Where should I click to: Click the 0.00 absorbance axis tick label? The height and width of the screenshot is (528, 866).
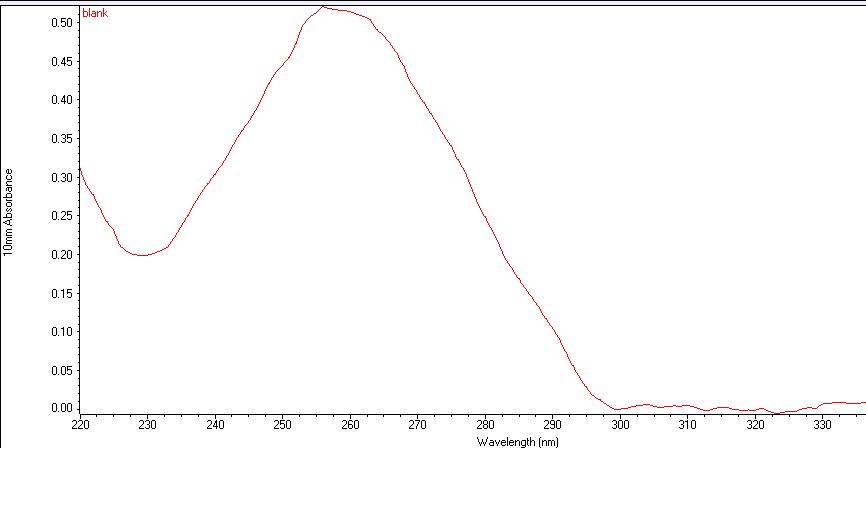[60, 408]
